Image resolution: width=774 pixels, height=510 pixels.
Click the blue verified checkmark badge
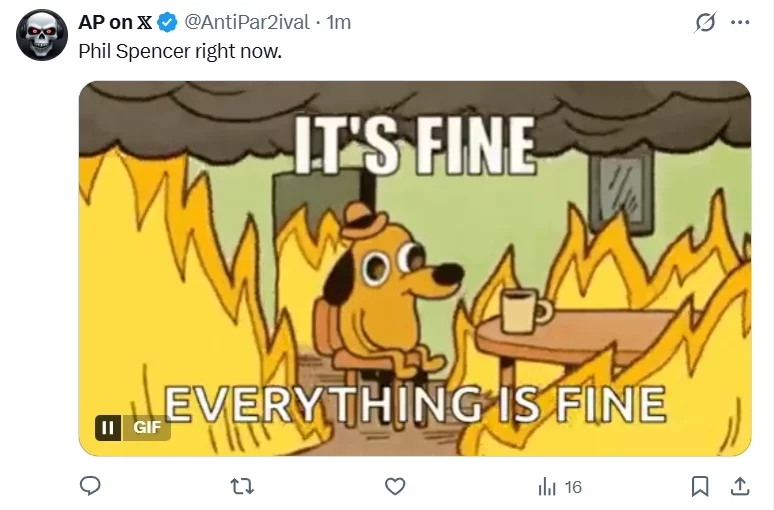[x=168, y=23]
